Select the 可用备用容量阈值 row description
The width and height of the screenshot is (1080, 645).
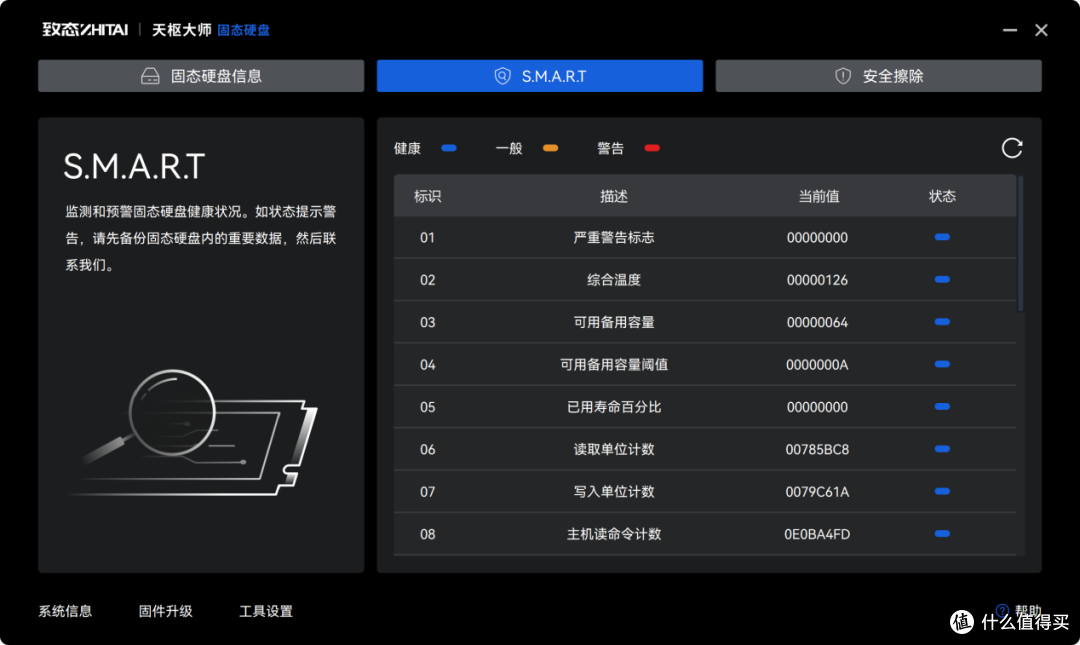[x=614, y=365]
